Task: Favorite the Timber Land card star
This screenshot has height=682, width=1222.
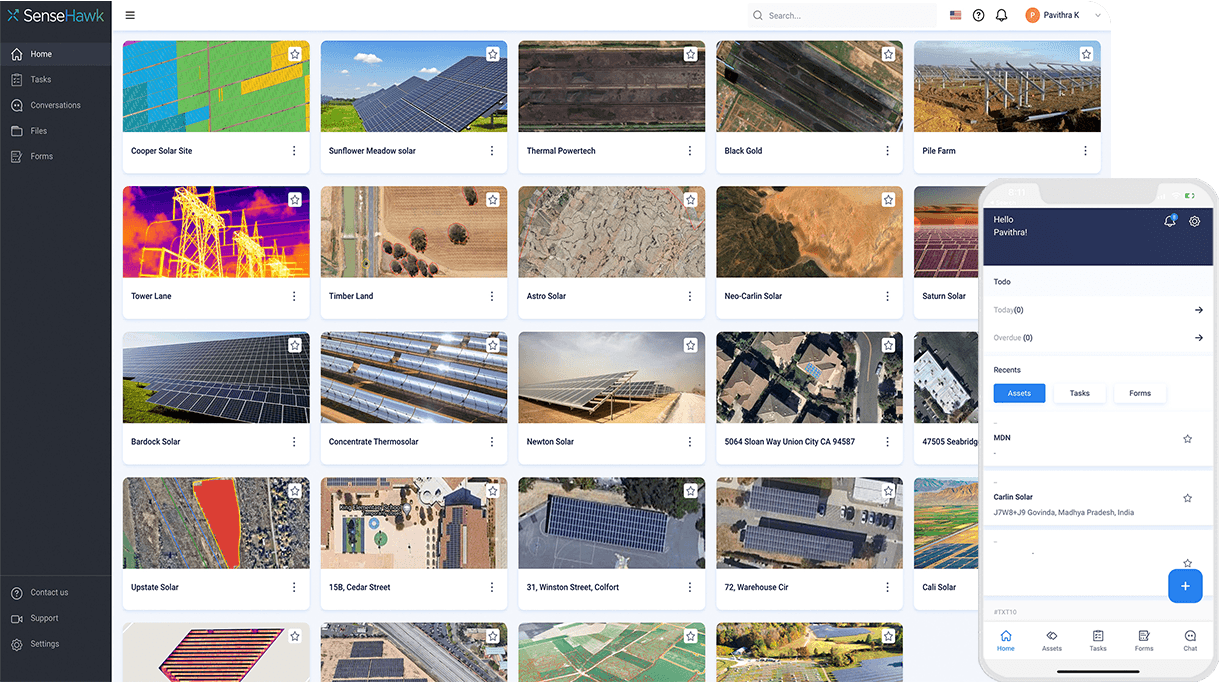Action: point(493,200)
